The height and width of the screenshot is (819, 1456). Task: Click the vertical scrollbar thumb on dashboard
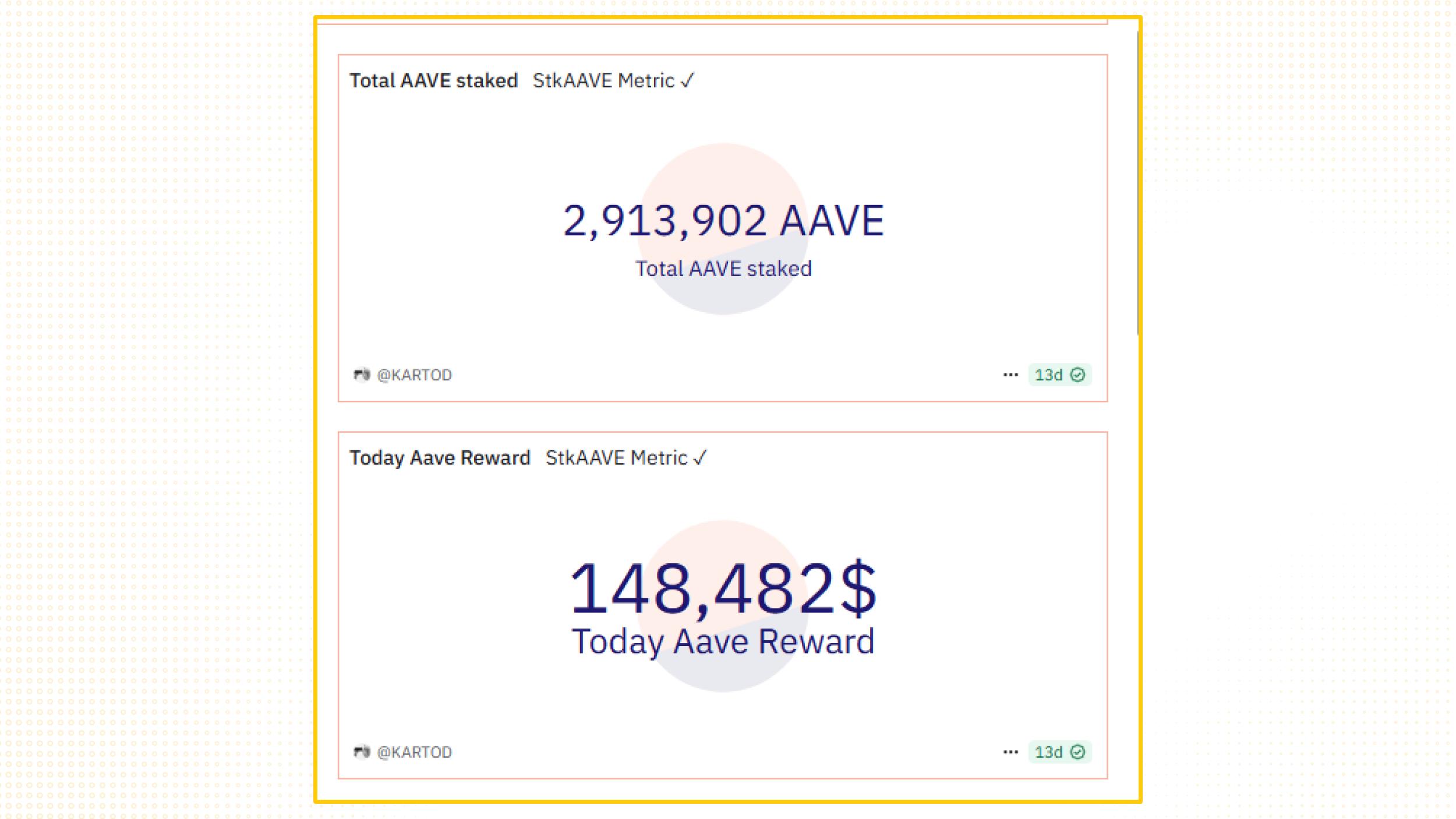(x=1137, y=183)
